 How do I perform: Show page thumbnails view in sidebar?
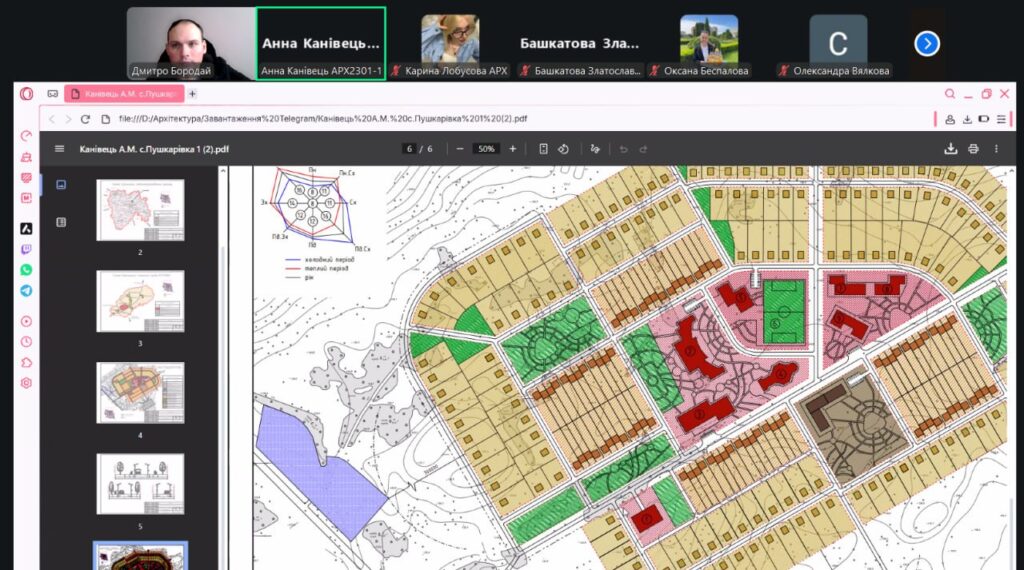[x=61, y=185]
